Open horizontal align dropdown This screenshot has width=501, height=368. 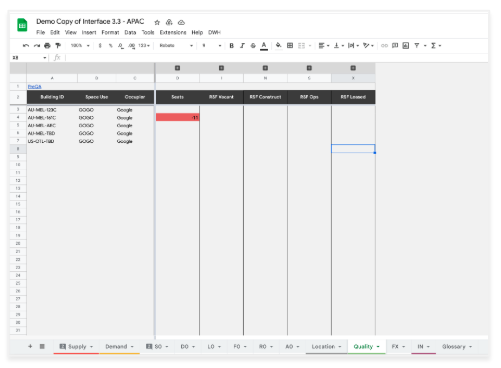click(324, 46)
